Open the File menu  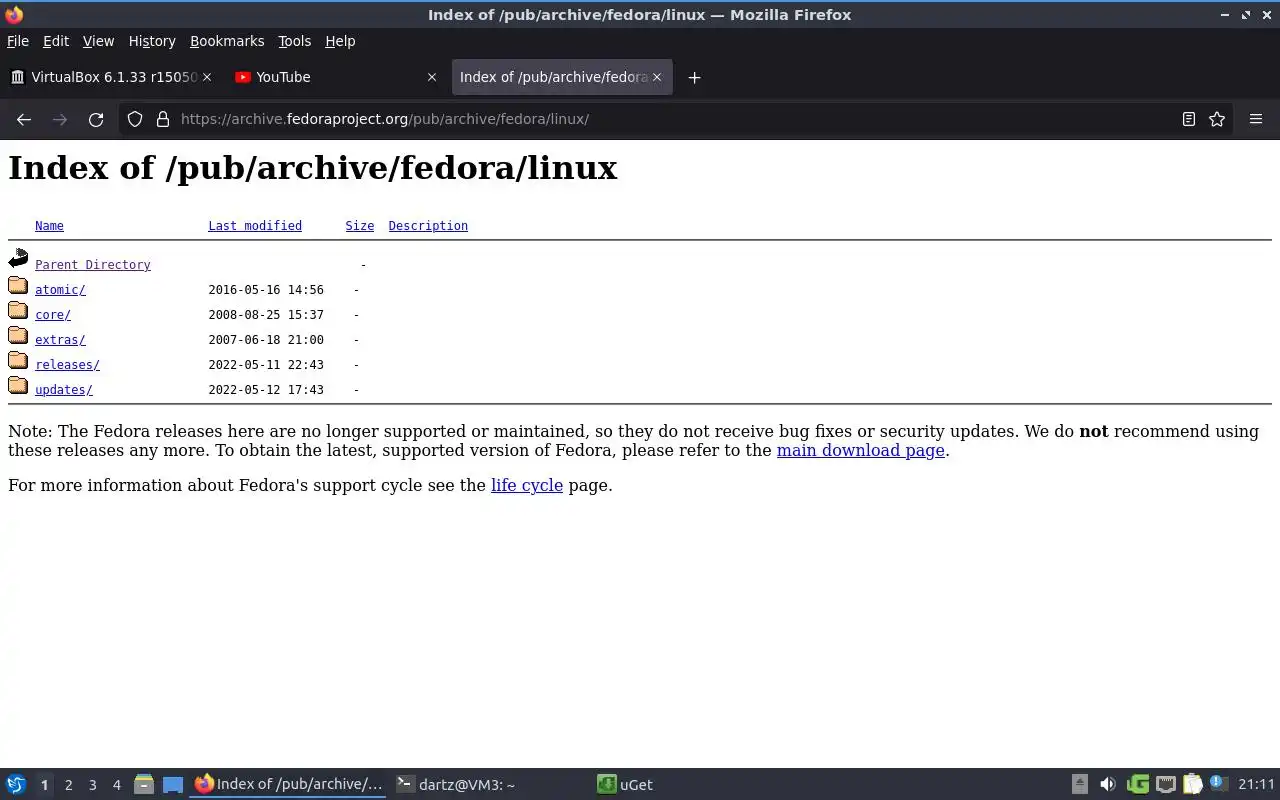pos(18,41)
